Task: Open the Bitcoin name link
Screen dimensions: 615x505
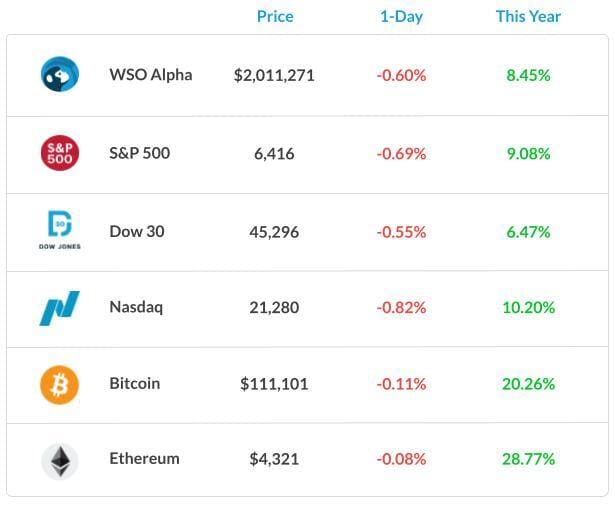Action: pyautogui.click(x=135, y=383)
